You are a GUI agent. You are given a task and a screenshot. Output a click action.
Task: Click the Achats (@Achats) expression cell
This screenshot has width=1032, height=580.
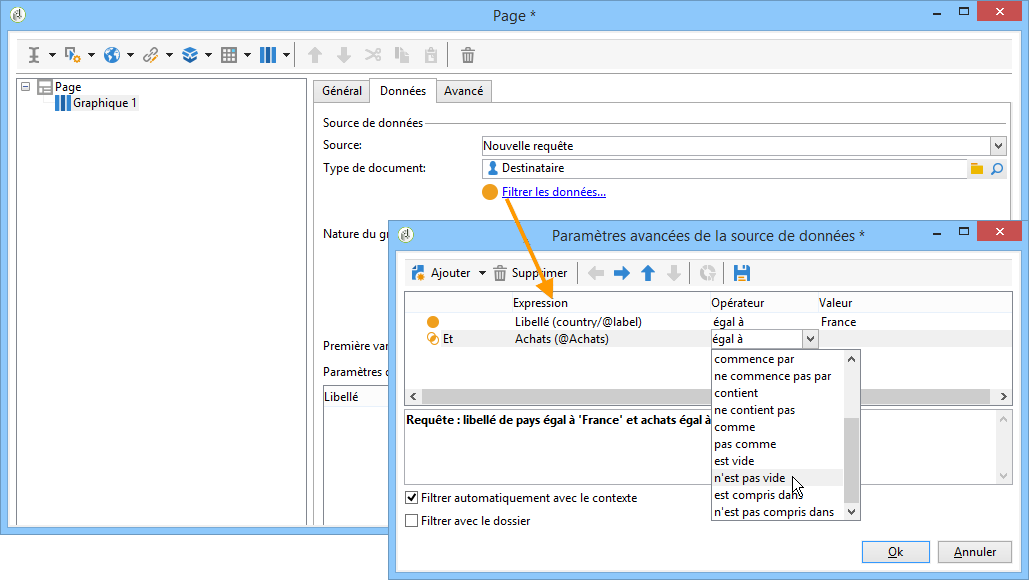(x=562, y=339)
